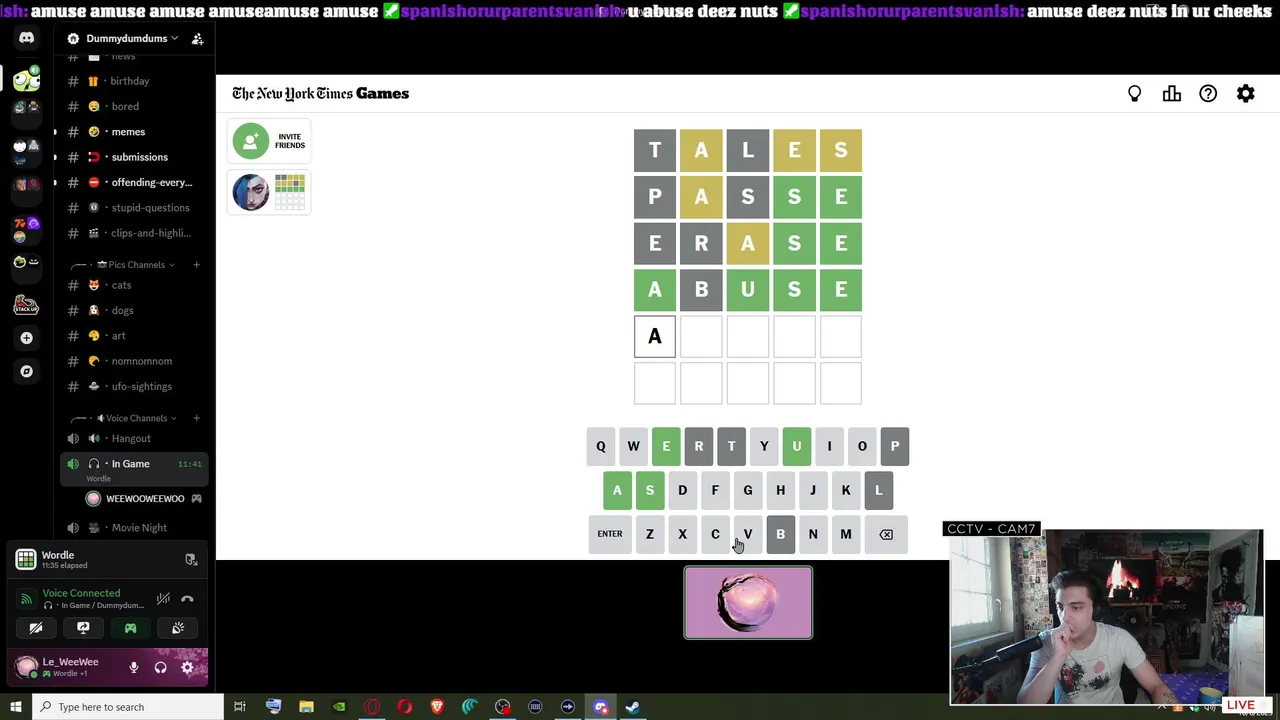
Task: Click the invite people icon beside server name
Action: 197,38
